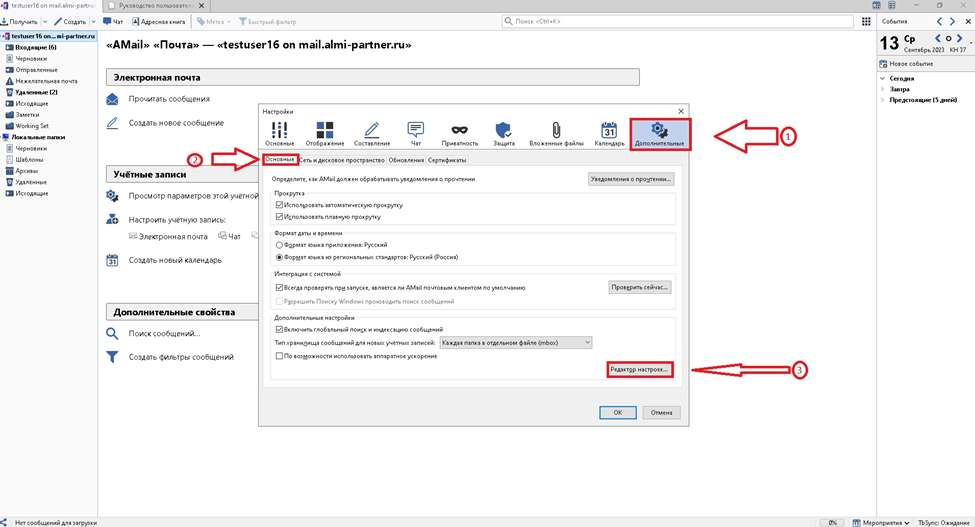Close the События panel with X
Viewport: 975px width, 527px height.
point(968,22)
